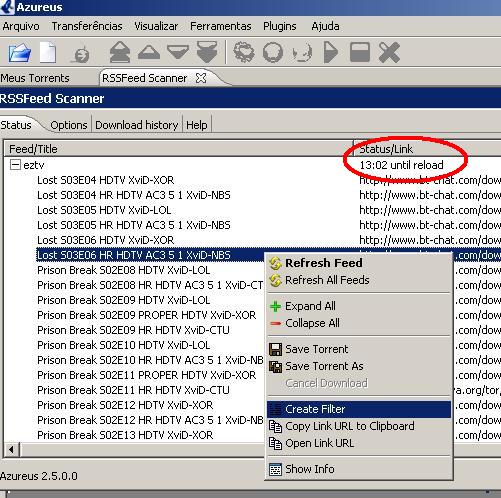Click the red minus Collapse All icon
501x498 pixels.
tap(275, 323)
